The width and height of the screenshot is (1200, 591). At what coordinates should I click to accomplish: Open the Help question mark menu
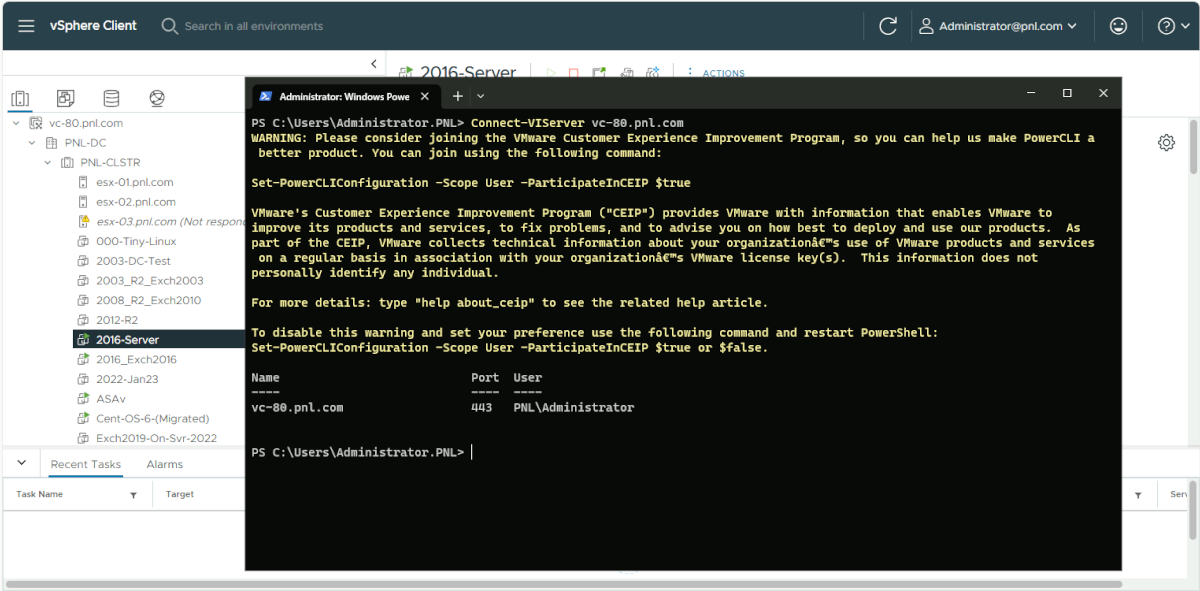[x=1172, y=26]
